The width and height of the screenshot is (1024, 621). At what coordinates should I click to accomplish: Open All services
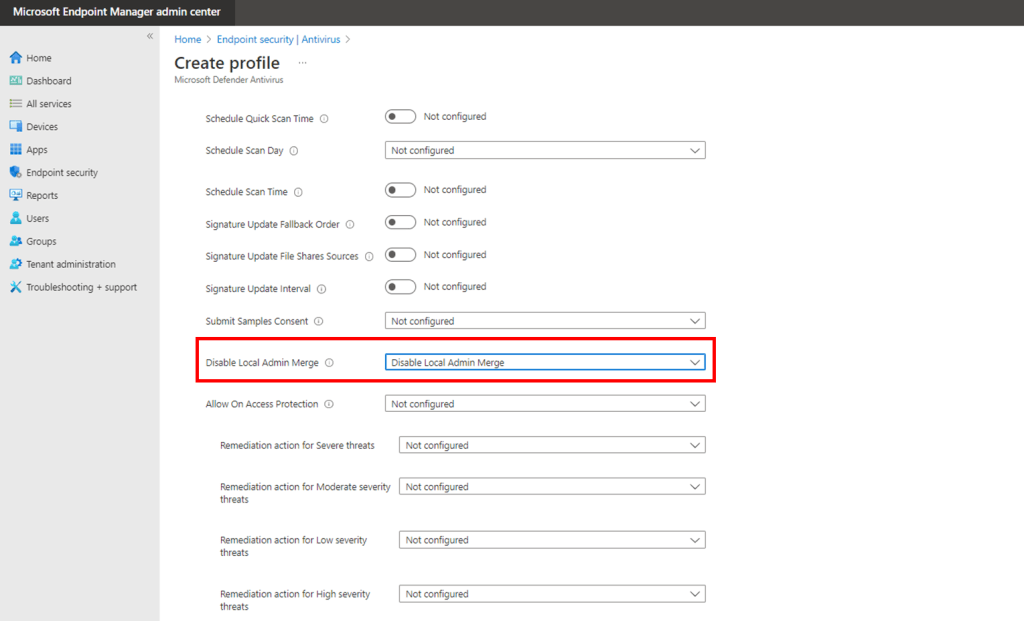point(47,103)
